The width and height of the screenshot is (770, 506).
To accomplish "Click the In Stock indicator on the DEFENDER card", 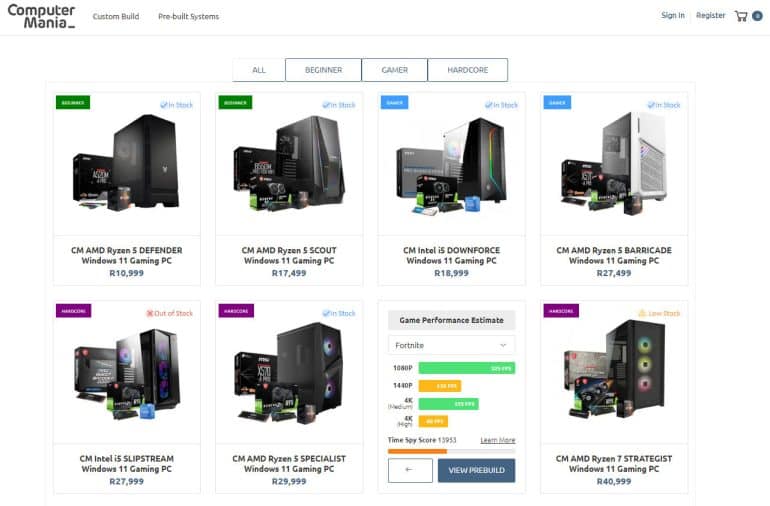I will [x=176, y=105].
